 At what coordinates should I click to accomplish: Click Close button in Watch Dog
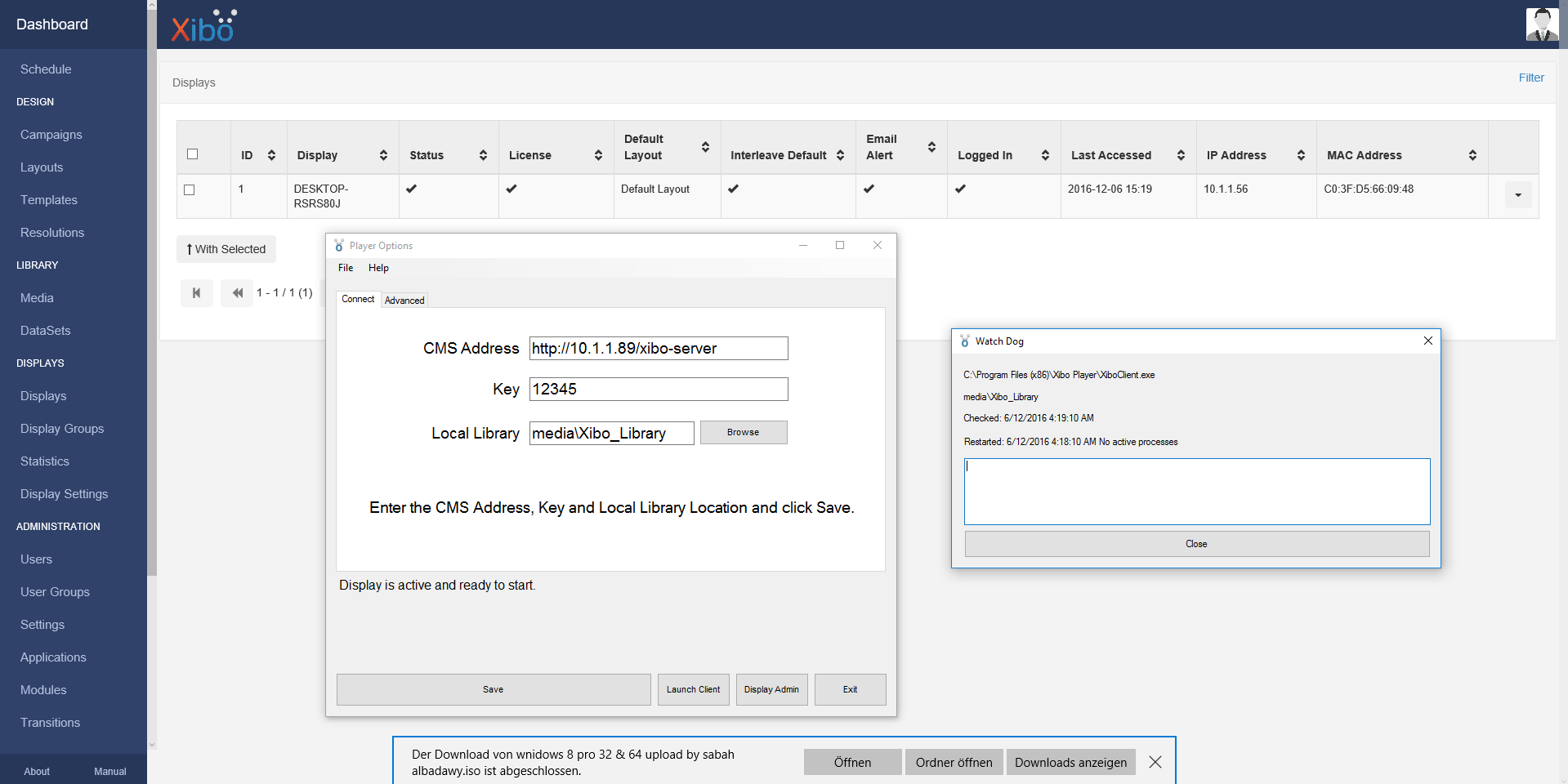1197,544
